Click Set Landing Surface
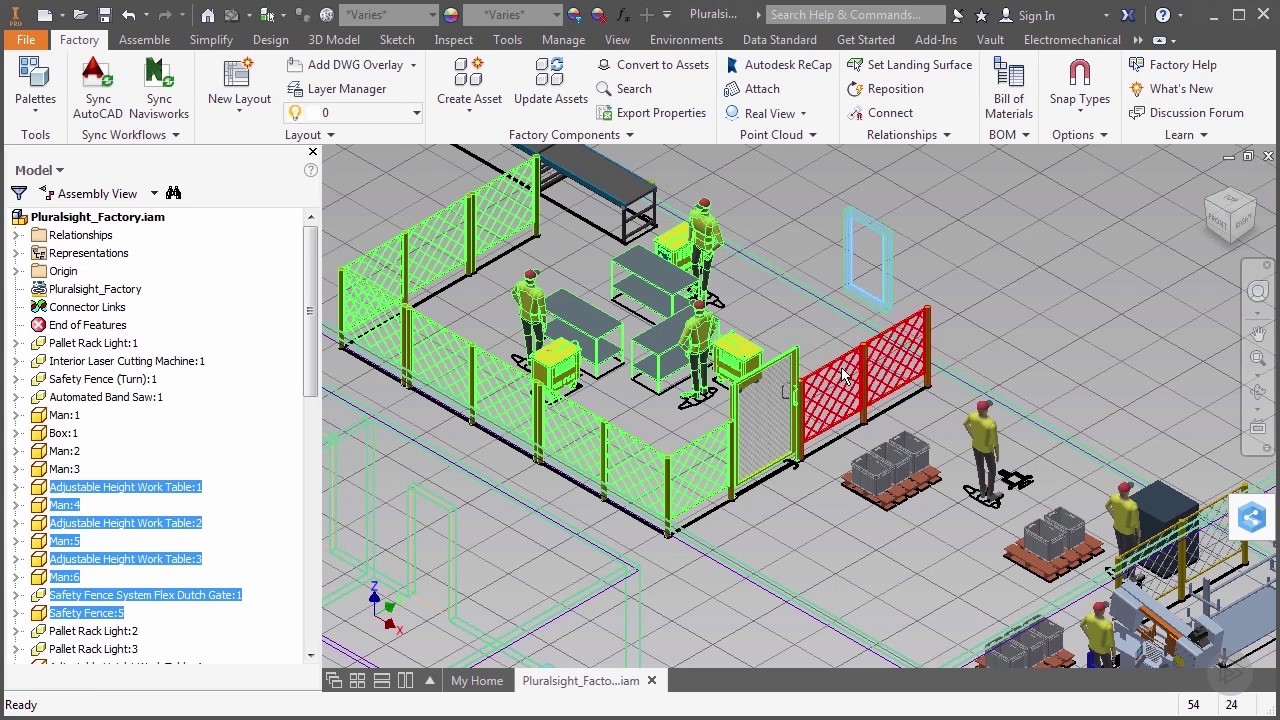The height and width of the screenshot is (720, 1280). pos(909,64)
